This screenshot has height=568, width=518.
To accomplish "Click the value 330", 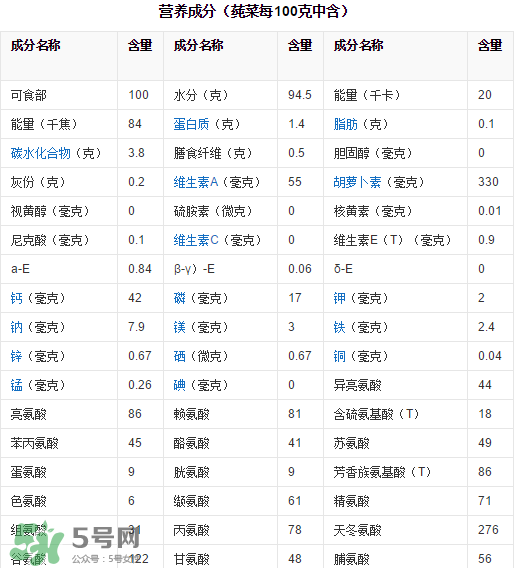I will (x=488, y=182).
